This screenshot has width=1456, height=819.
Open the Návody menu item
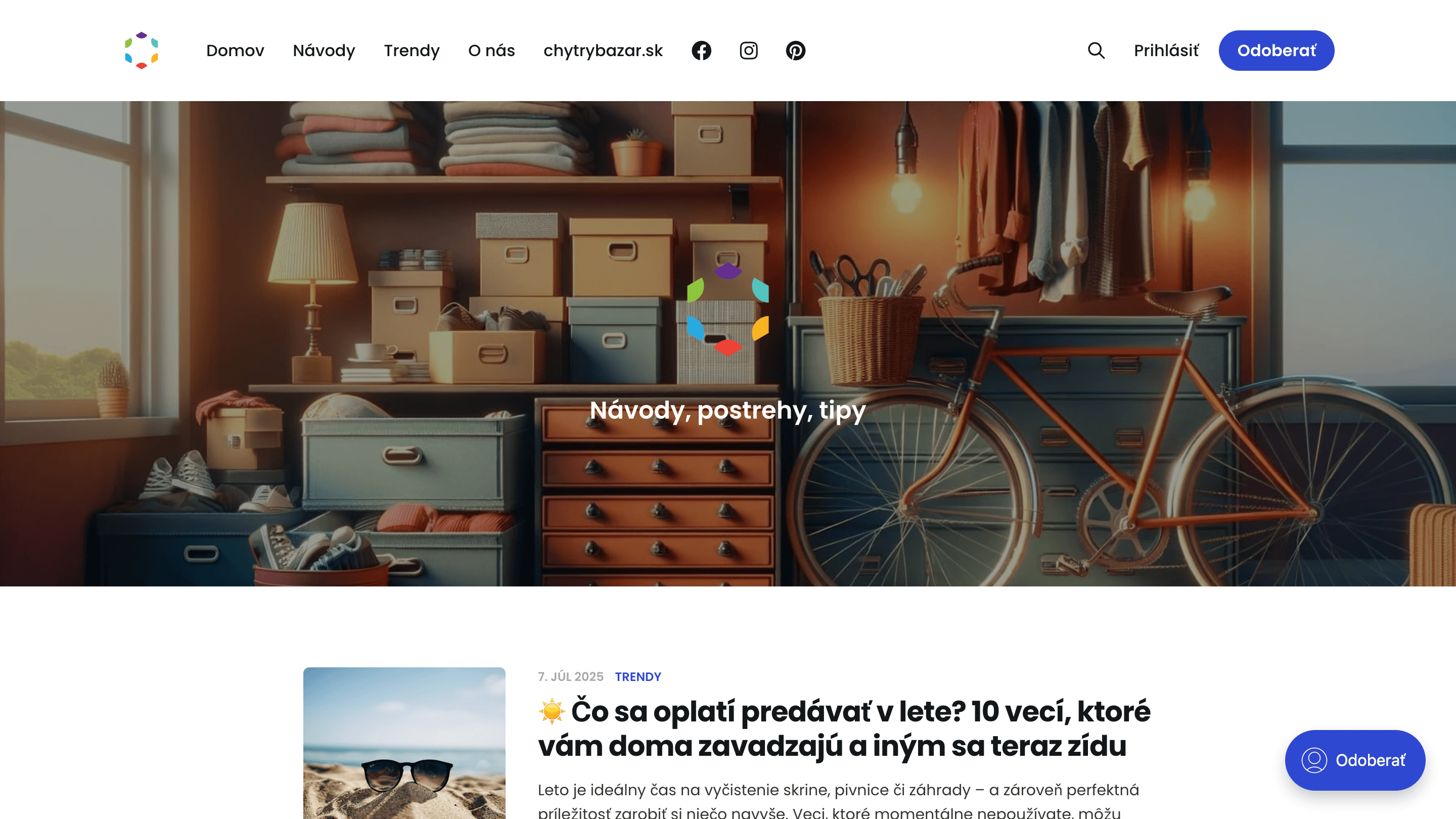[x=324, y=51]
